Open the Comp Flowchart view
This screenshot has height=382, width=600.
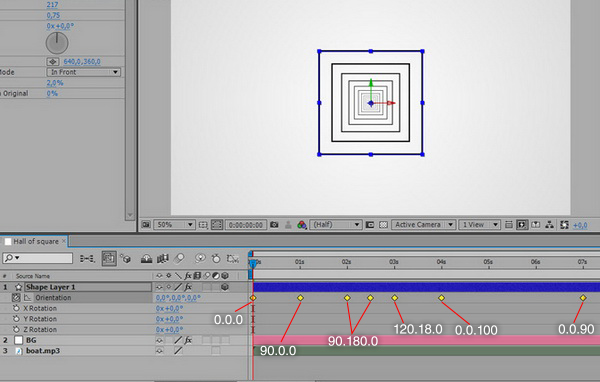pos(549,225)
